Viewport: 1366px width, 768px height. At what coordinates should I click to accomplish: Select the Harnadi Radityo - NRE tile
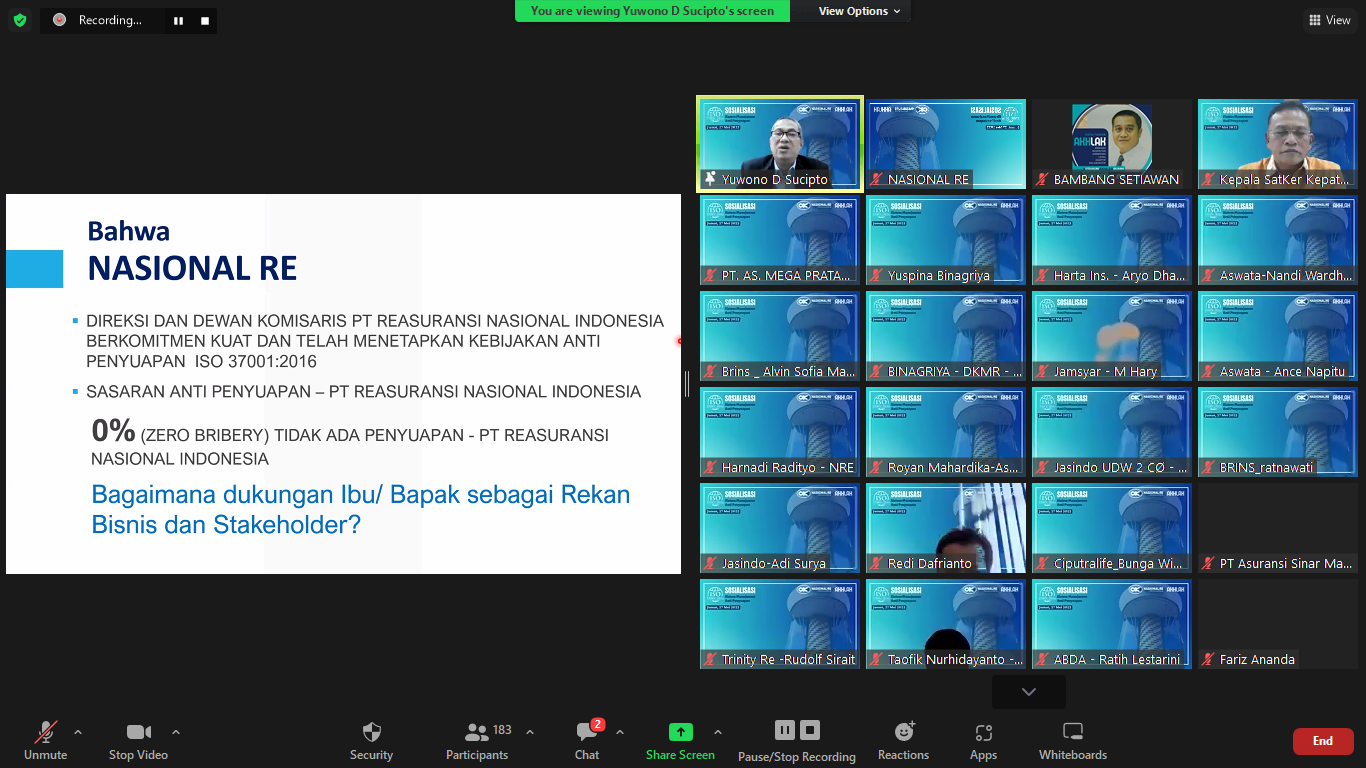(780, 431)
